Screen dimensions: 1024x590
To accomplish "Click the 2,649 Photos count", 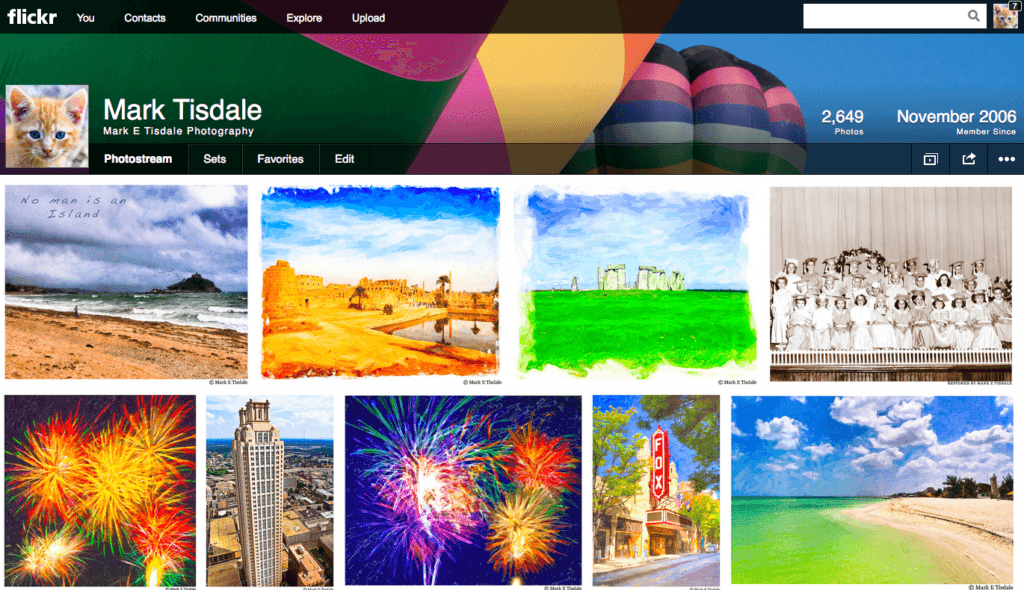I will [842, 122].
